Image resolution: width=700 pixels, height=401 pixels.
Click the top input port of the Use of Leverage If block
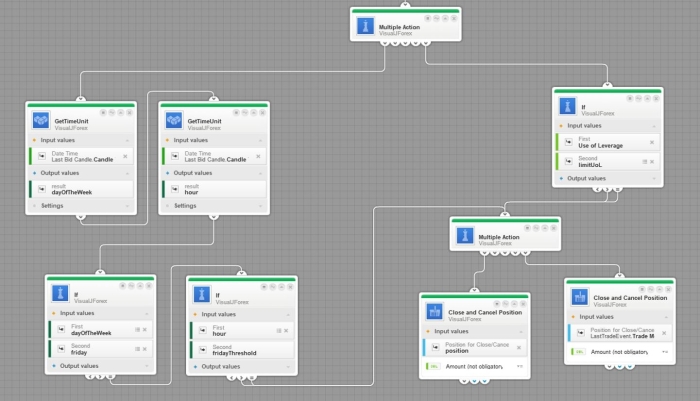pos(607,85)
